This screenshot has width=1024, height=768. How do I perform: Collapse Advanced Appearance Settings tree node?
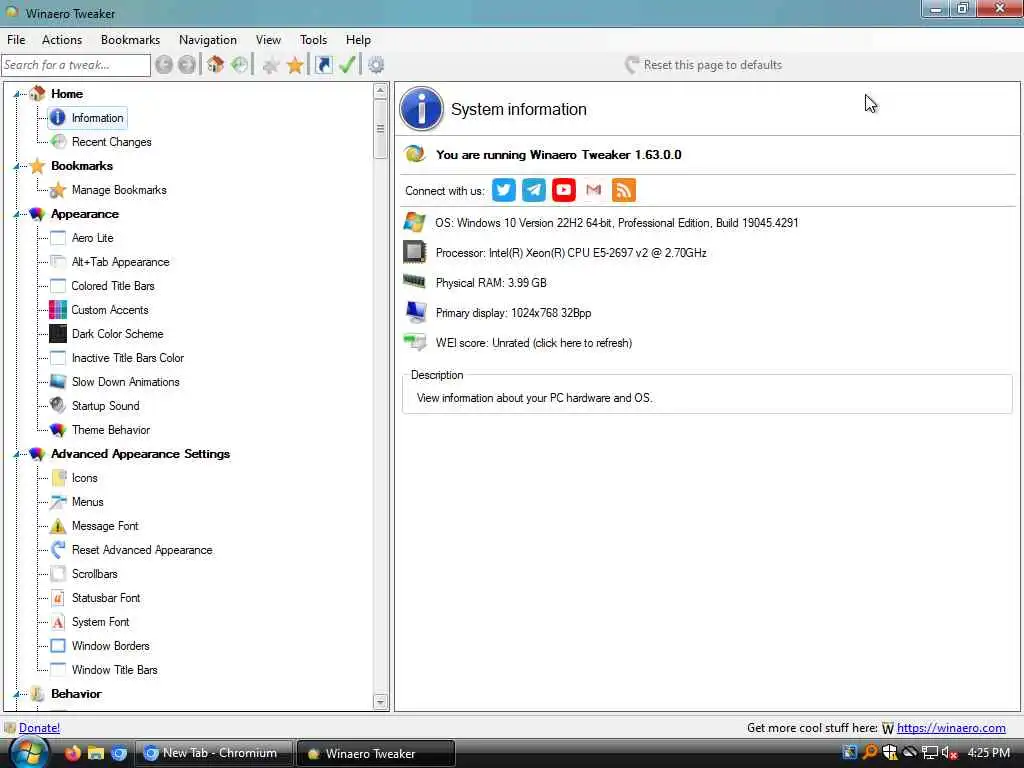16,454
